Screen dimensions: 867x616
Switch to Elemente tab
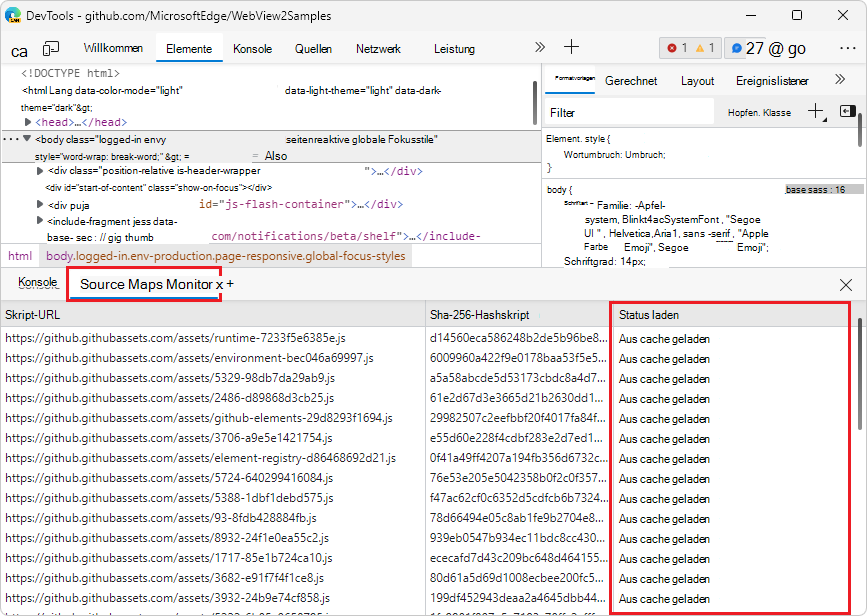coord(189,49)
